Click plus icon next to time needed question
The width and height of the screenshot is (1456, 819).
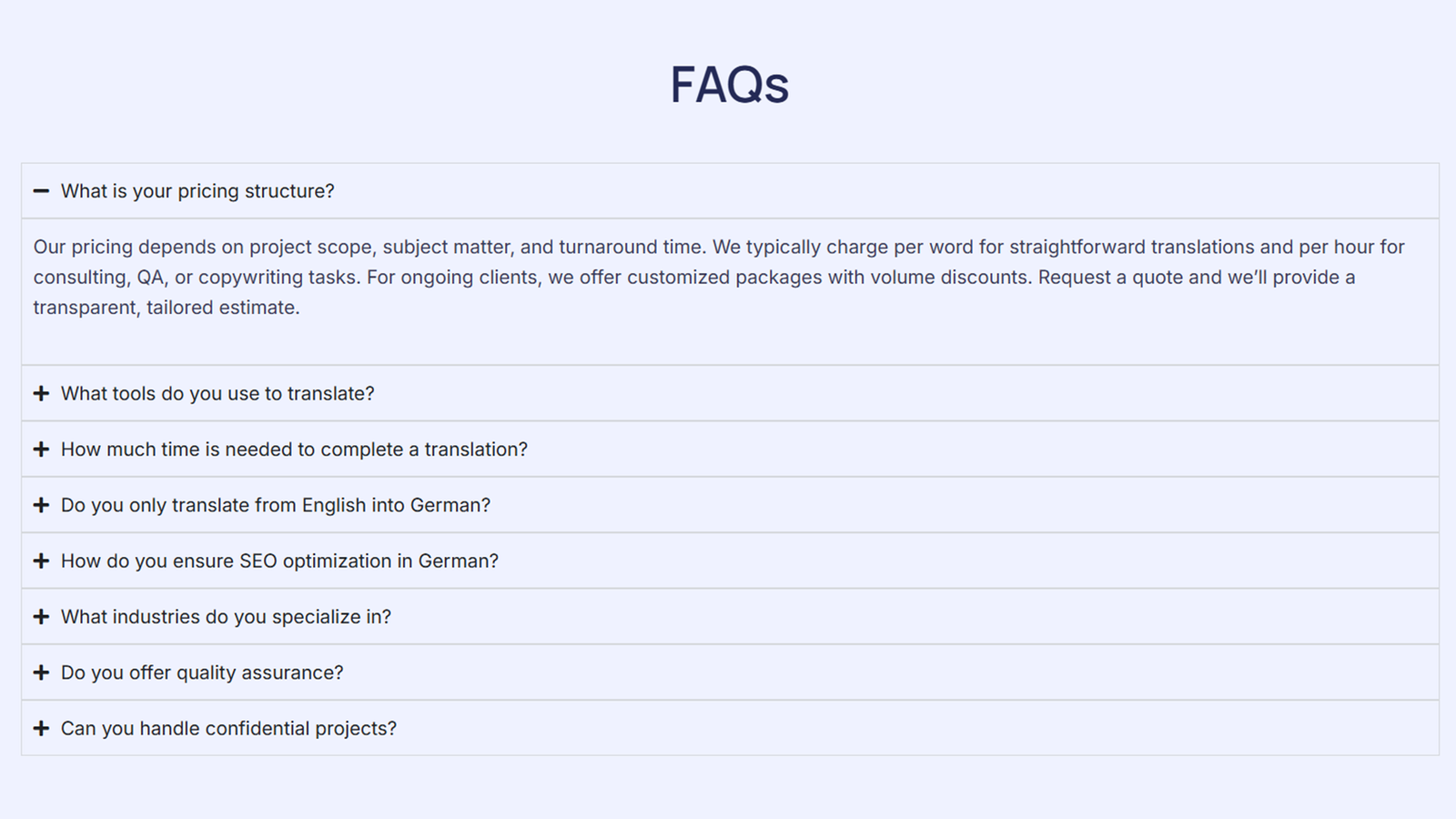tap(41, 450)
